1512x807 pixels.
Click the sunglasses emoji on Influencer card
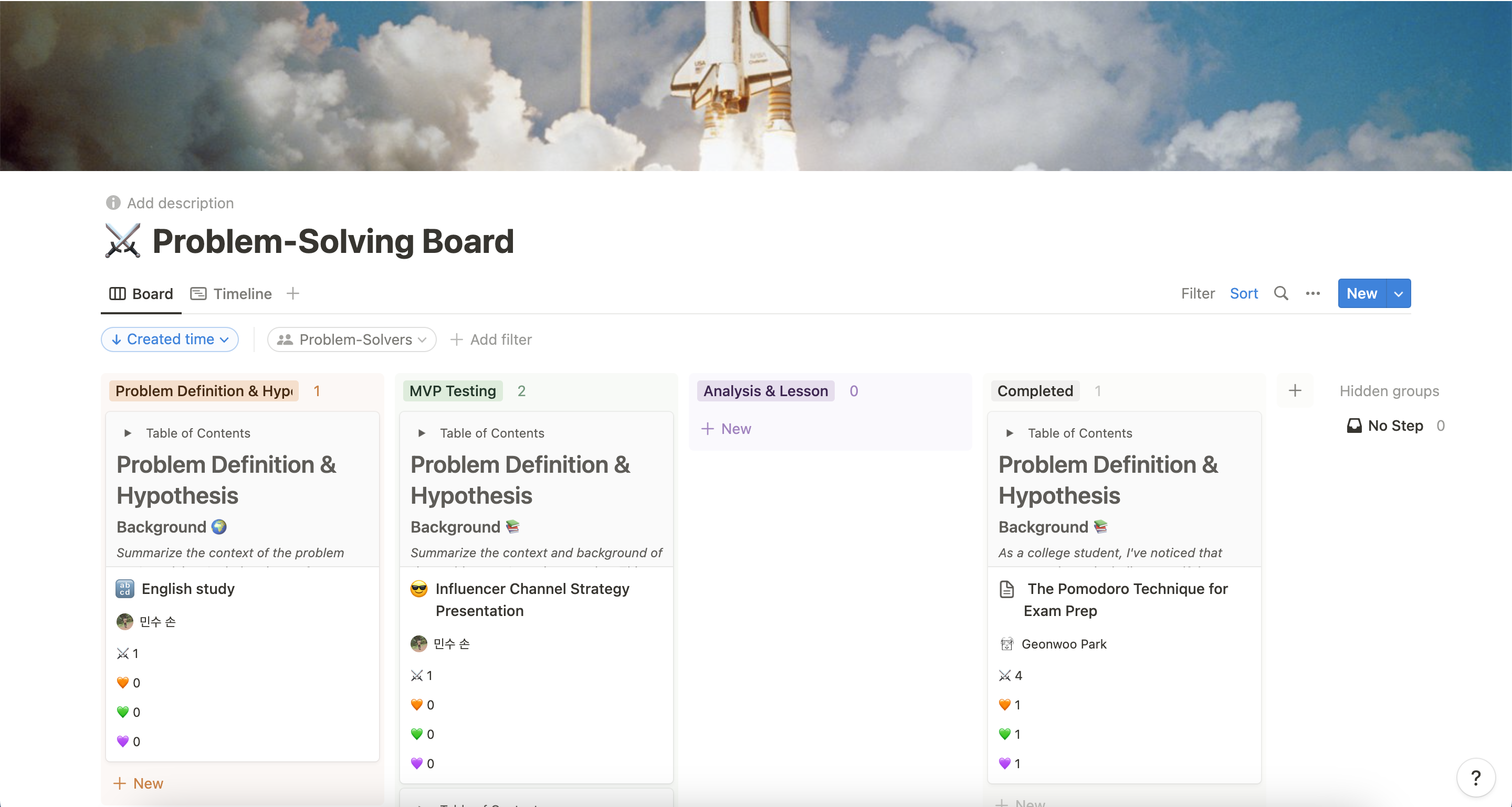[x=419, y=589]
